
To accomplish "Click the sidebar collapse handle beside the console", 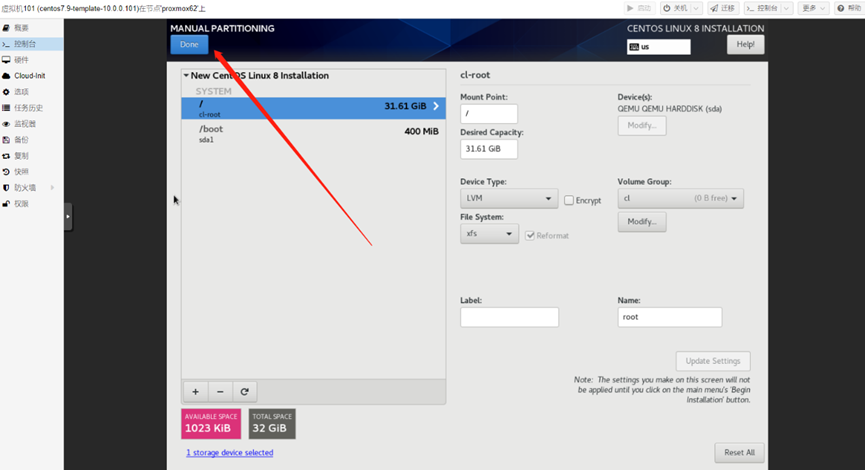I will click(x=68, y=216).
